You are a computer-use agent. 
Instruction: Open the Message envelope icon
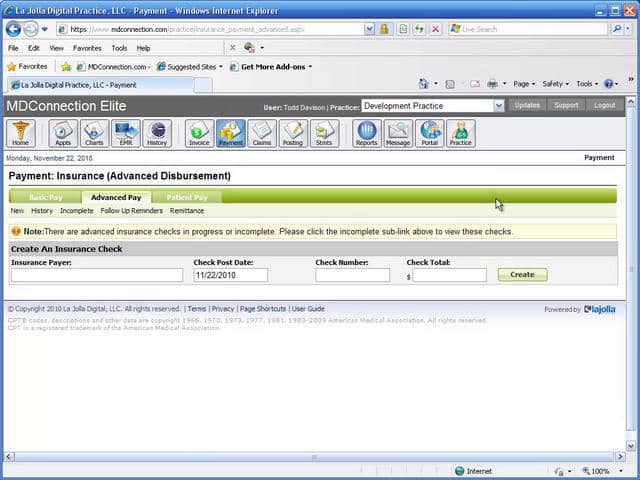[398, 133]
